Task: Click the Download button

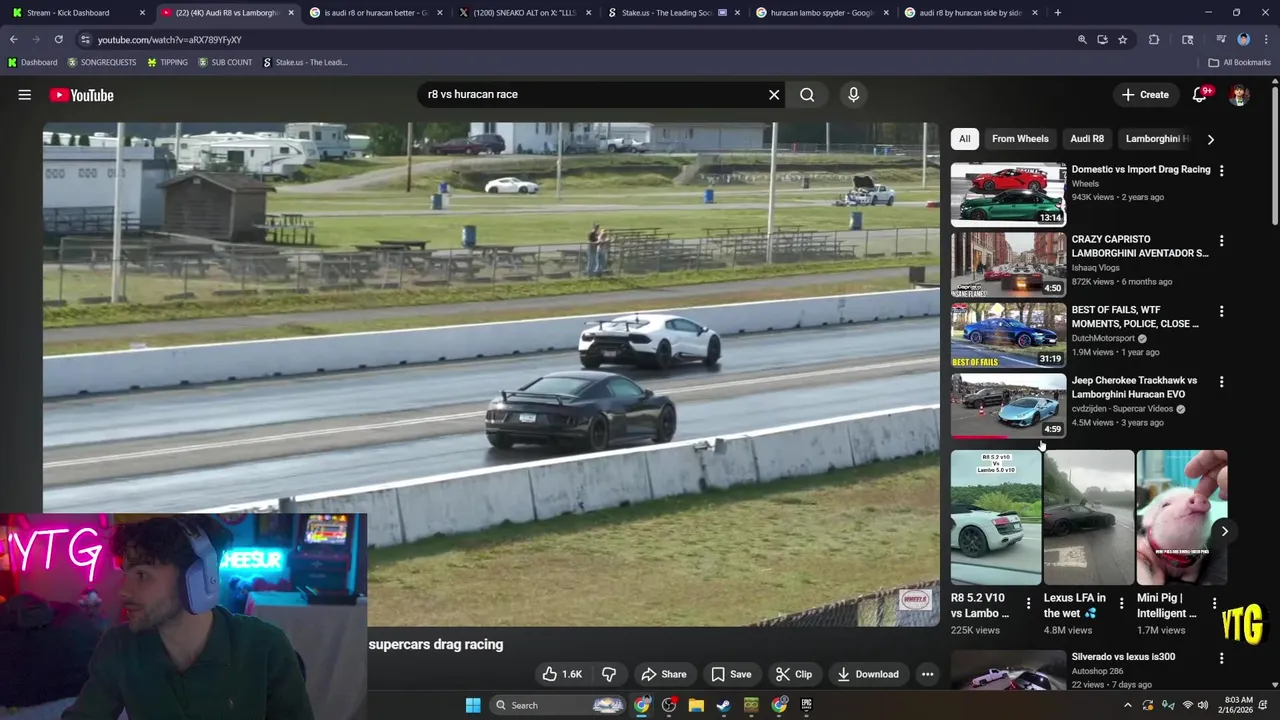Action: coord(868,674)
